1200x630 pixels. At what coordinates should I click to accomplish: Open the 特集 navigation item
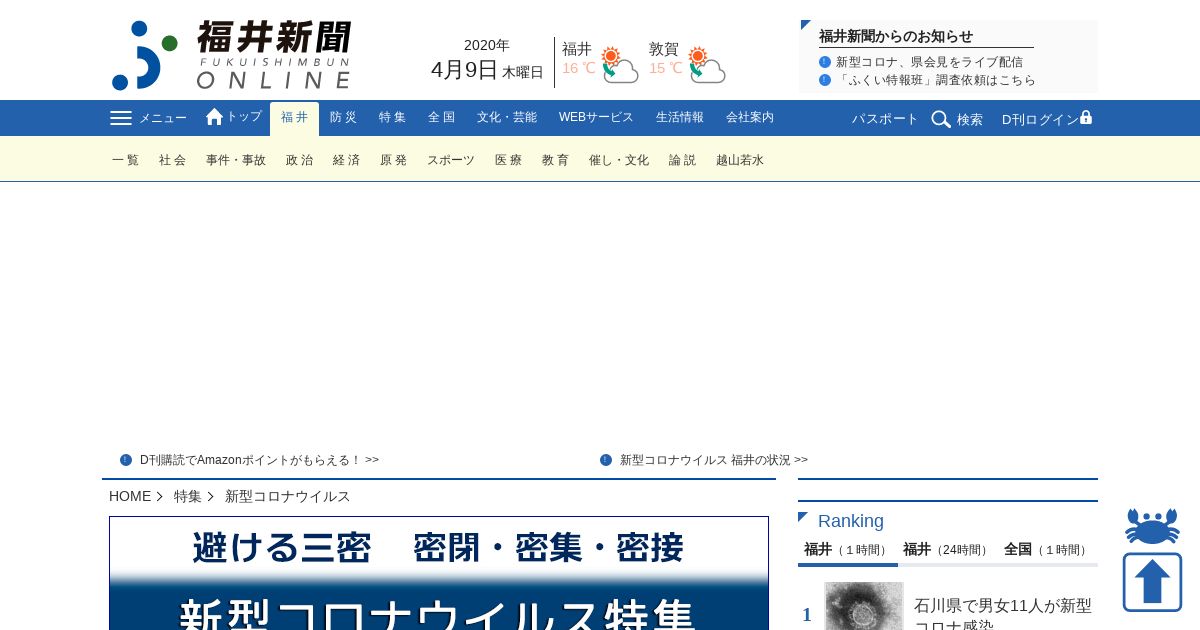[392, 118]
